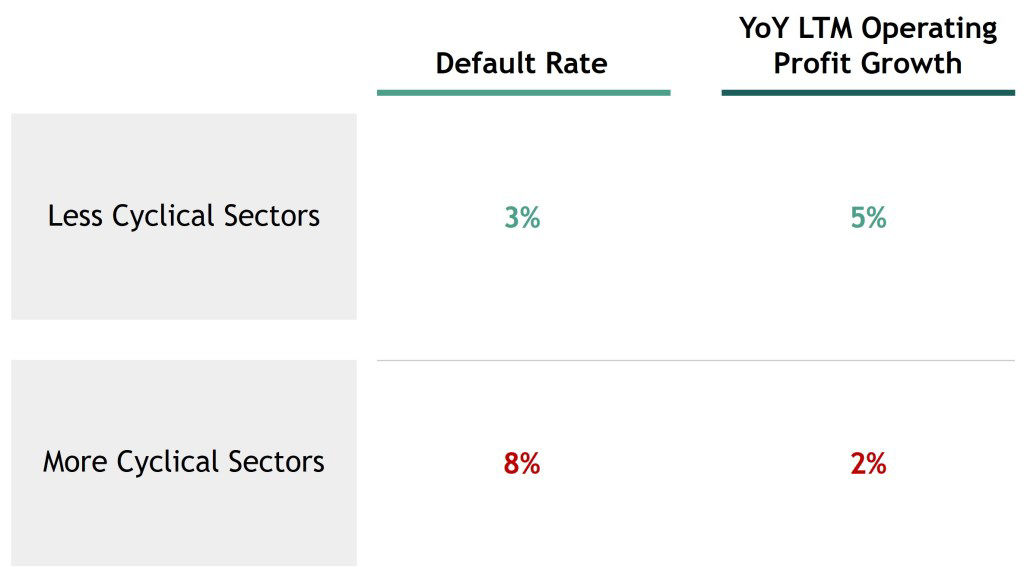Click the word Operating in the header
This screenshot has width=1024, height=576.
[929, 30]
